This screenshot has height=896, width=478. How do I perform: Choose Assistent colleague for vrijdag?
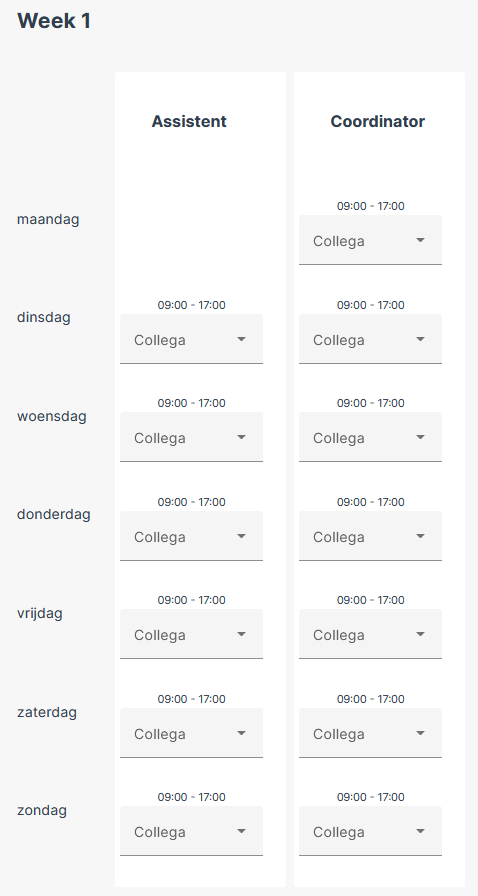(192, 634)
